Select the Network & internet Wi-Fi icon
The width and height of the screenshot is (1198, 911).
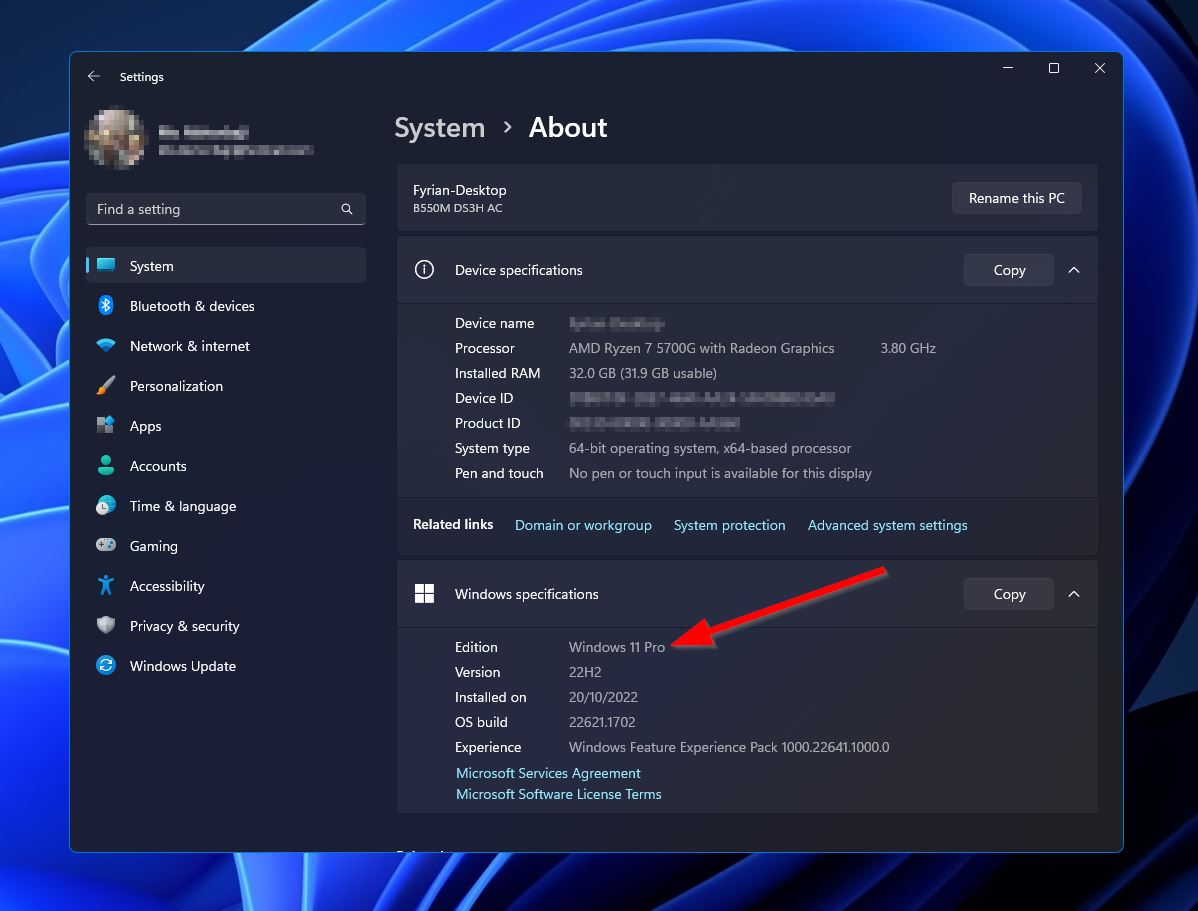click(106, 346)
